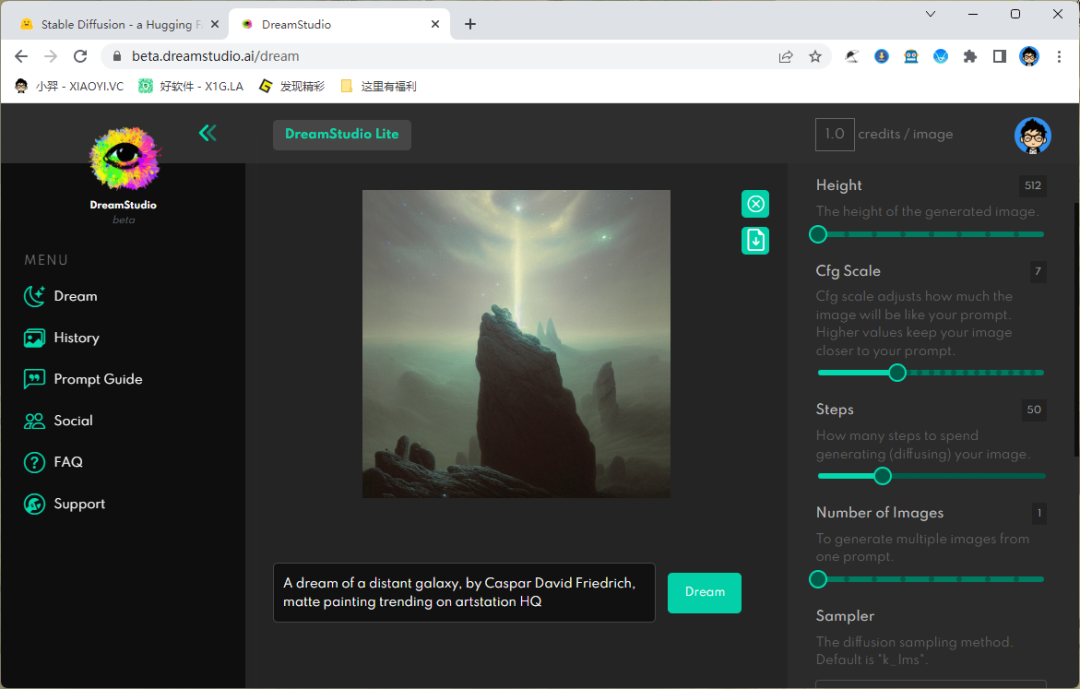Viewport: 1080px width, 689px height.
Task: Adjust the Steps slider handle
Action: 882,476
